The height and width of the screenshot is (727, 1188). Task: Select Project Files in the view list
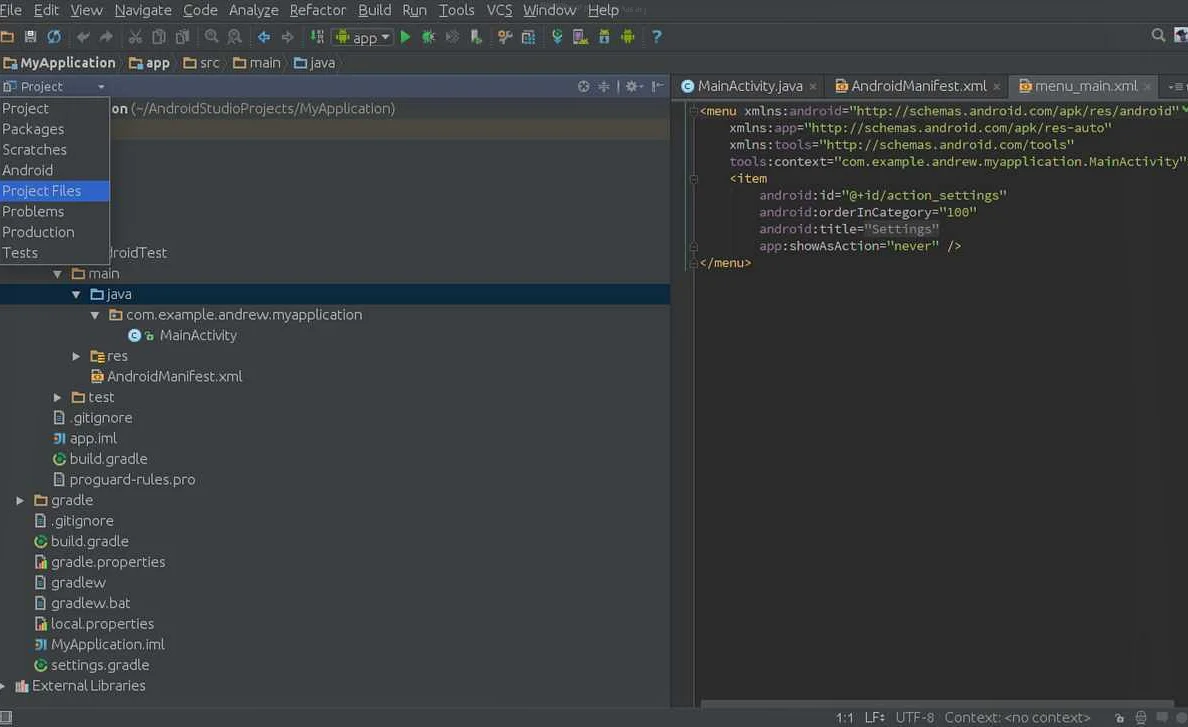[x=55, y=191]
